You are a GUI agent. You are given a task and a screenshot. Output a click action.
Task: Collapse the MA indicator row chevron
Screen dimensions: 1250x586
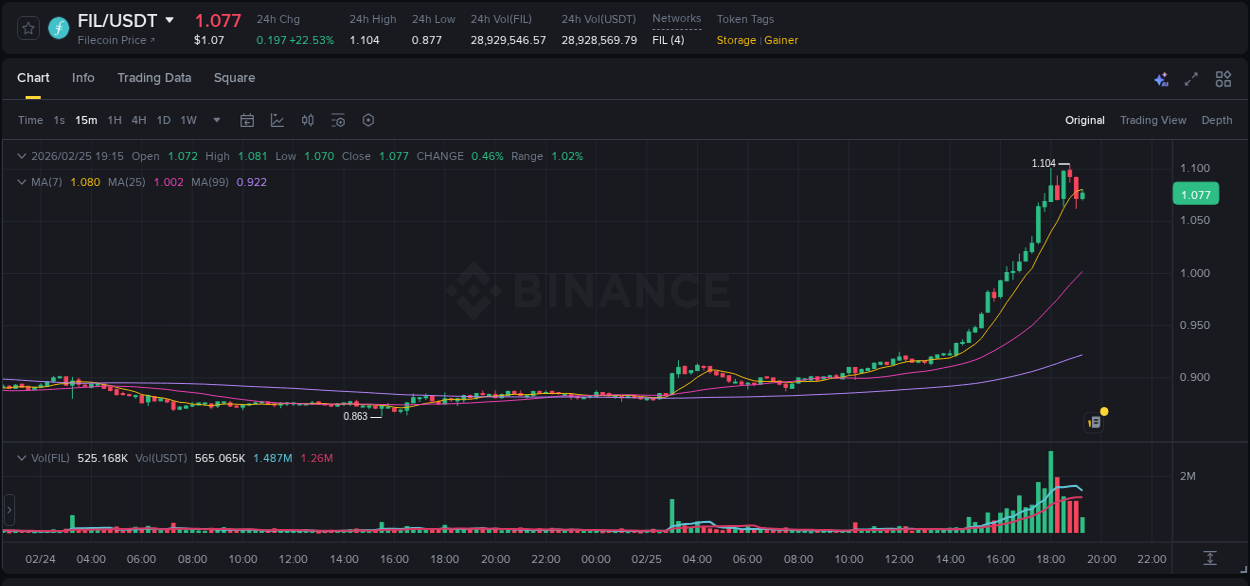(x=21, y=182)
